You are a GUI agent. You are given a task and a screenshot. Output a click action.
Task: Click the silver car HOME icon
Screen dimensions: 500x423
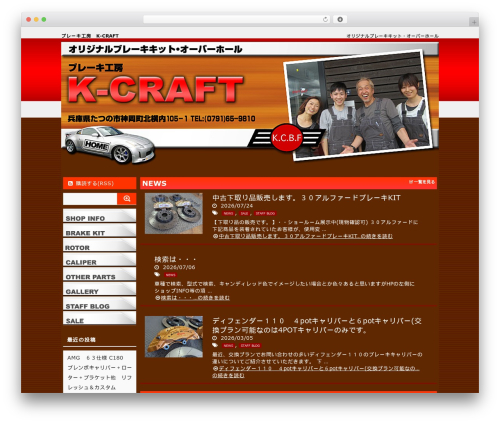click(109, 145)
